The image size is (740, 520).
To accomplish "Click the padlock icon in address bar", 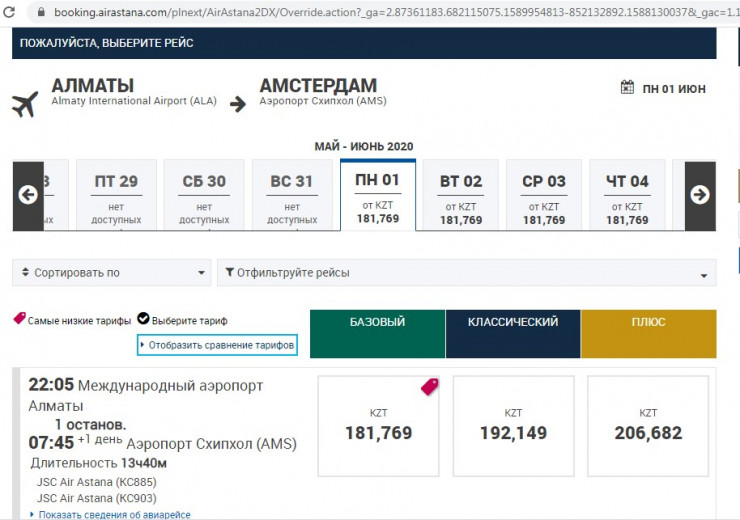I will pyautogui.click(x=40, y=13).
